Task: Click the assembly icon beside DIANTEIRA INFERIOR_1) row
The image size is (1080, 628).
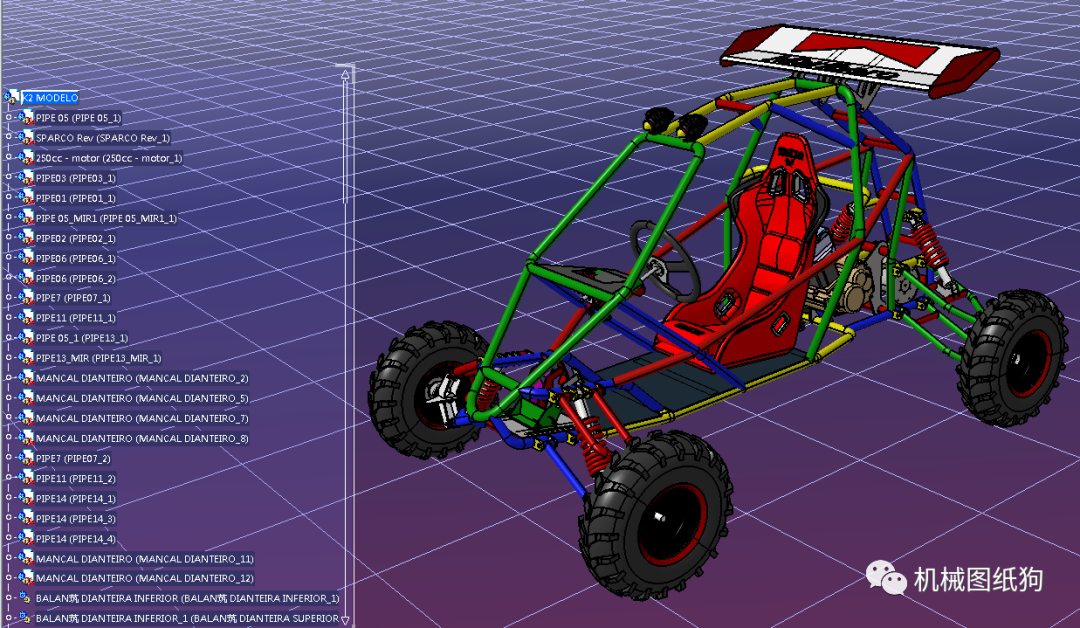Action: click(x=25, y=598)
